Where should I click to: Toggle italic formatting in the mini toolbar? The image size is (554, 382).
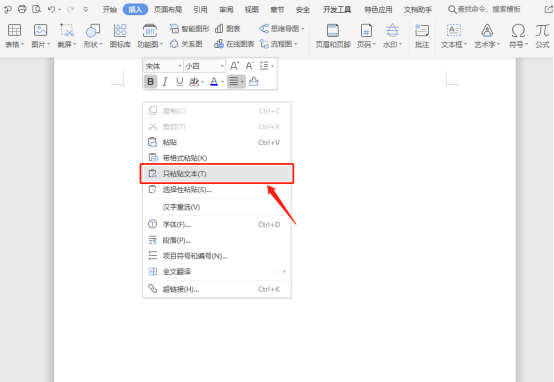(165, 82)
